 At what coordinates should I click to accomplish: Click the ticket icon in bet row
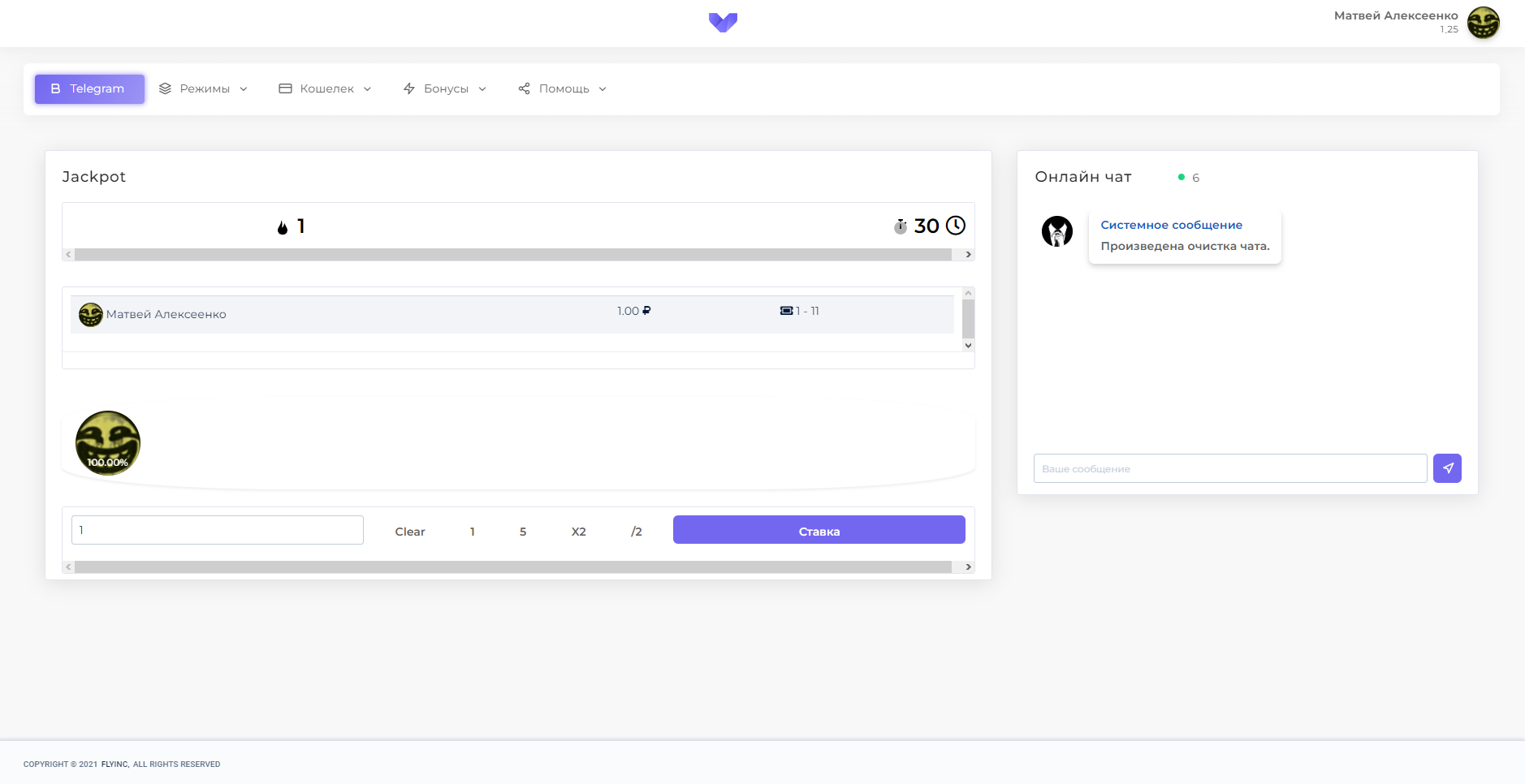(786, 311)
